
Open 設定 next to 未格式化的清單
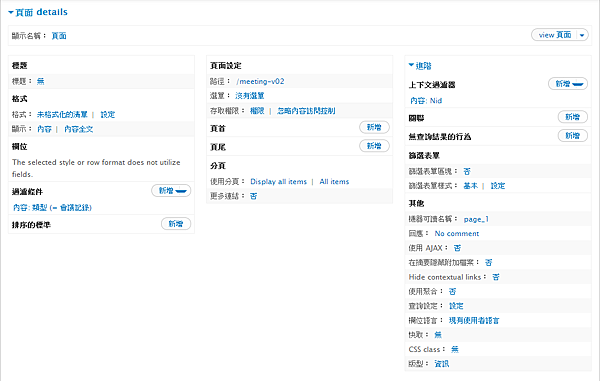coord(108,114)
